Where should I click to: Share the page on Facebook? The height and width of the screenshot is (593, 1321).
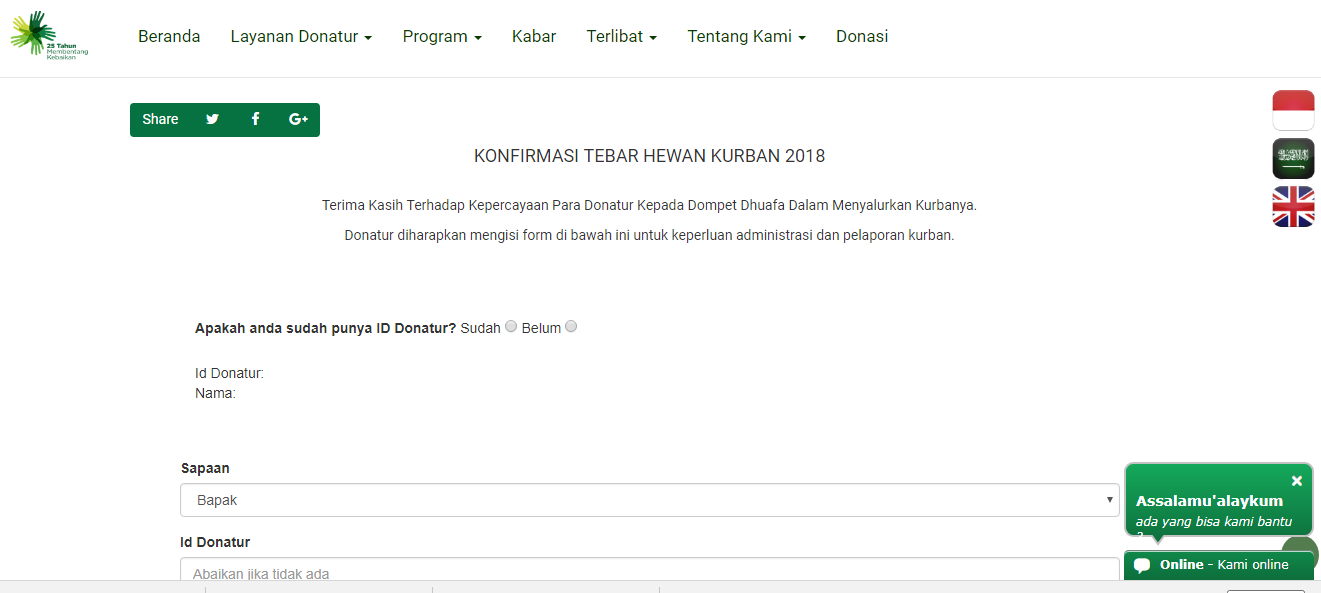tap(255, 119)
